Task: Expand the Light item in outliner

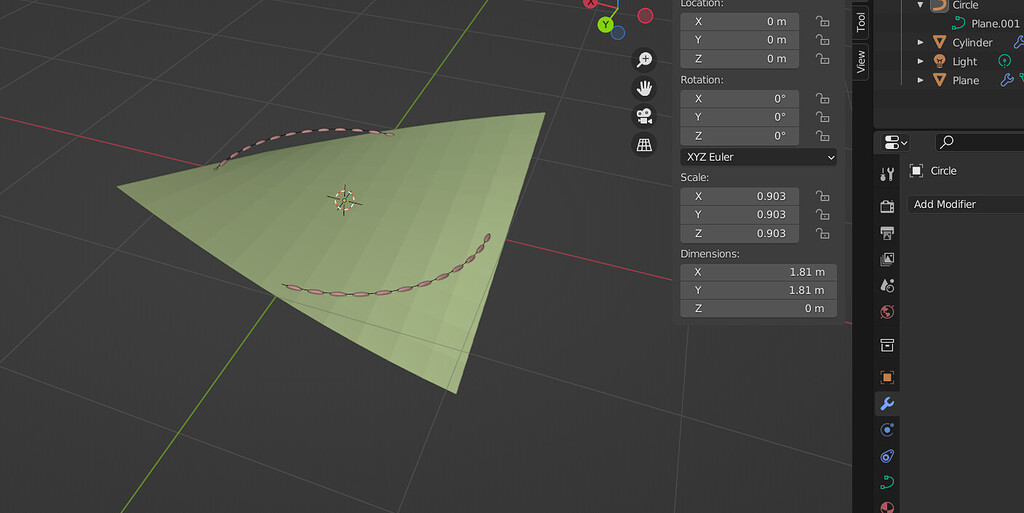Action: pos(920,61)
